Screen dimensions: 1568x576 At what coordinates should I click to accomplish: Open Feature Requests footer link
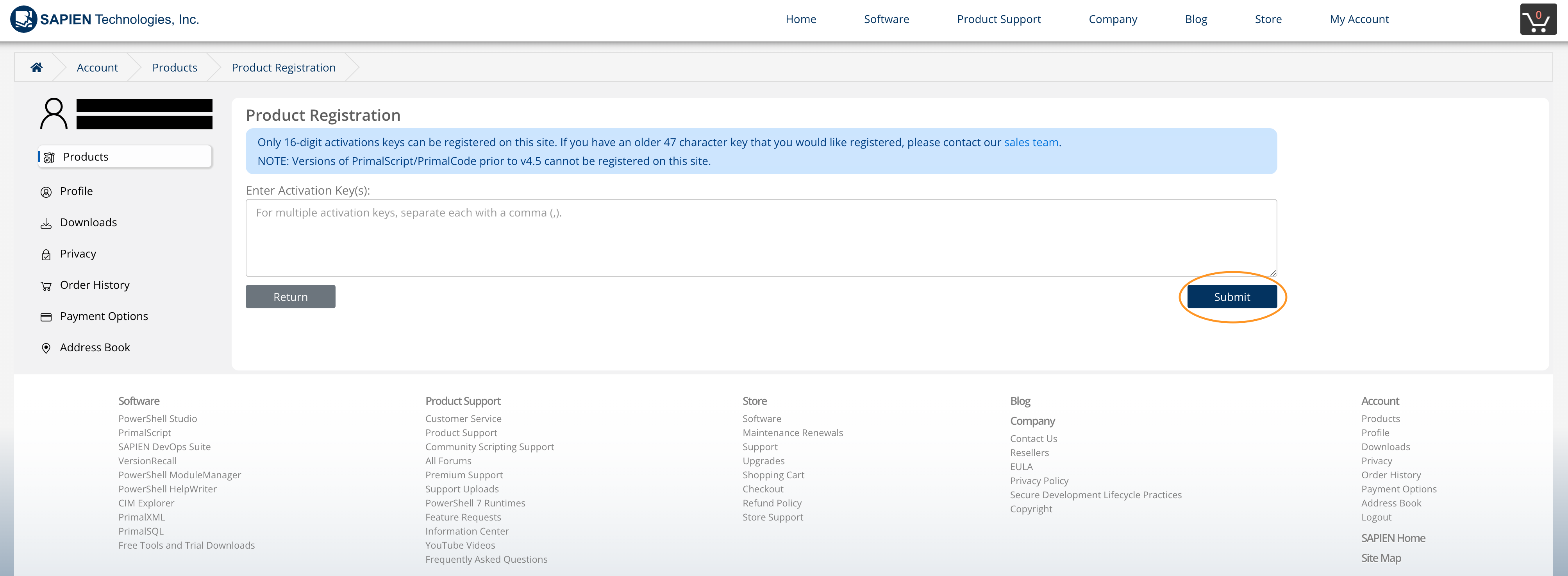pos(463,517)
